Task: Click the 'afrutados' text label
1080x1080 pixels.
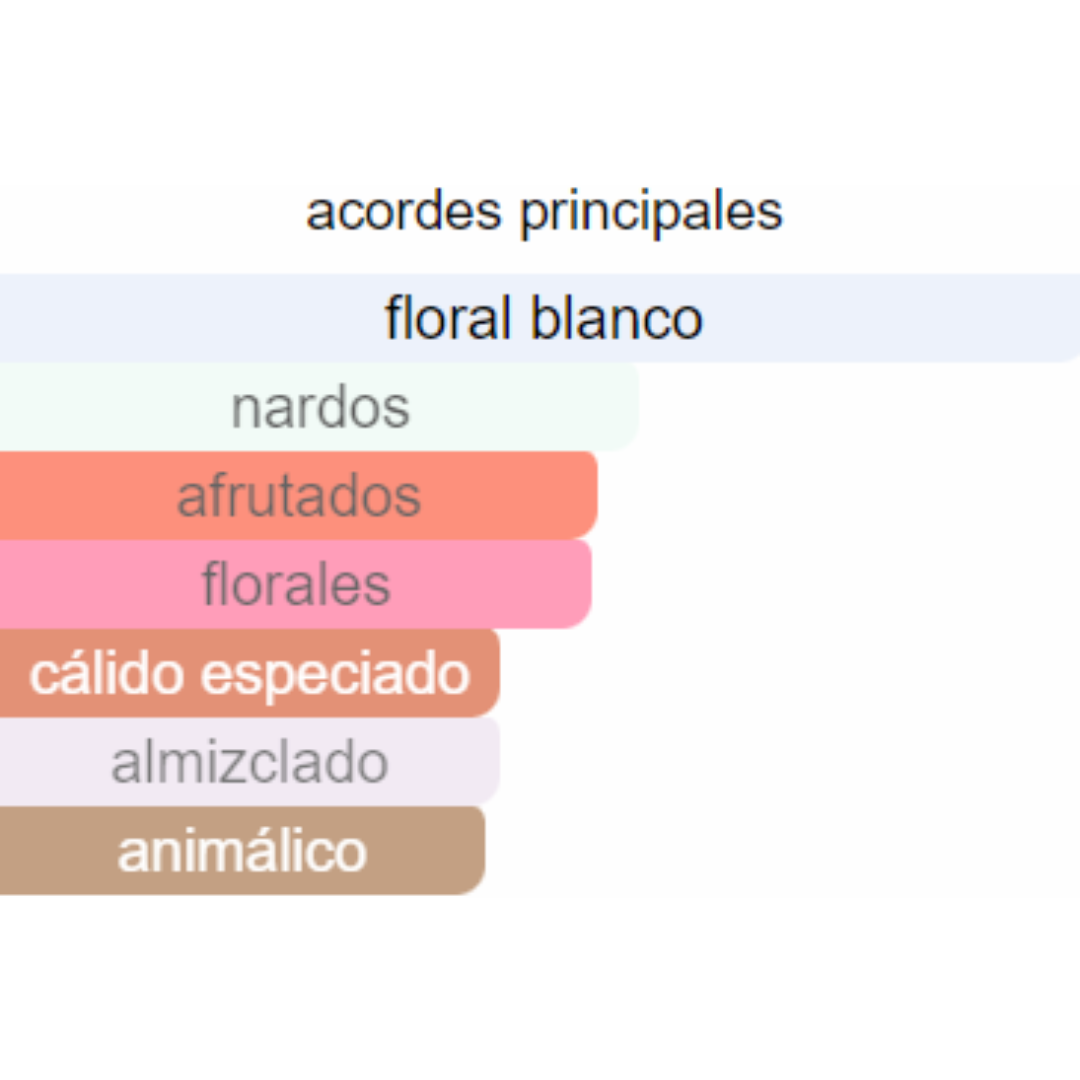Action: tap(299, 497)
